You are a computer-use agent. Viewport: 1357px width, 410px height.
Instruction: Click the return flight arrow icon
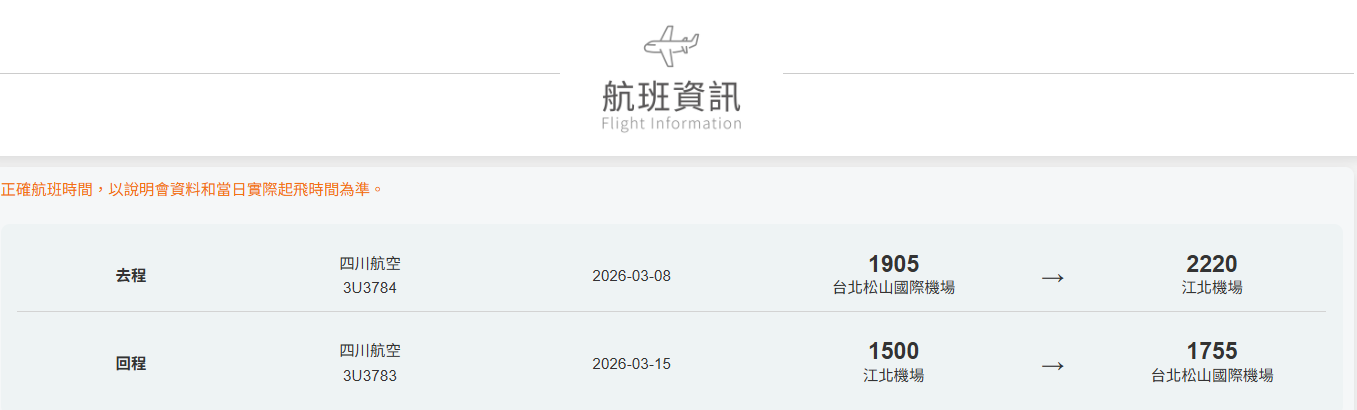tap(1052, 365)
